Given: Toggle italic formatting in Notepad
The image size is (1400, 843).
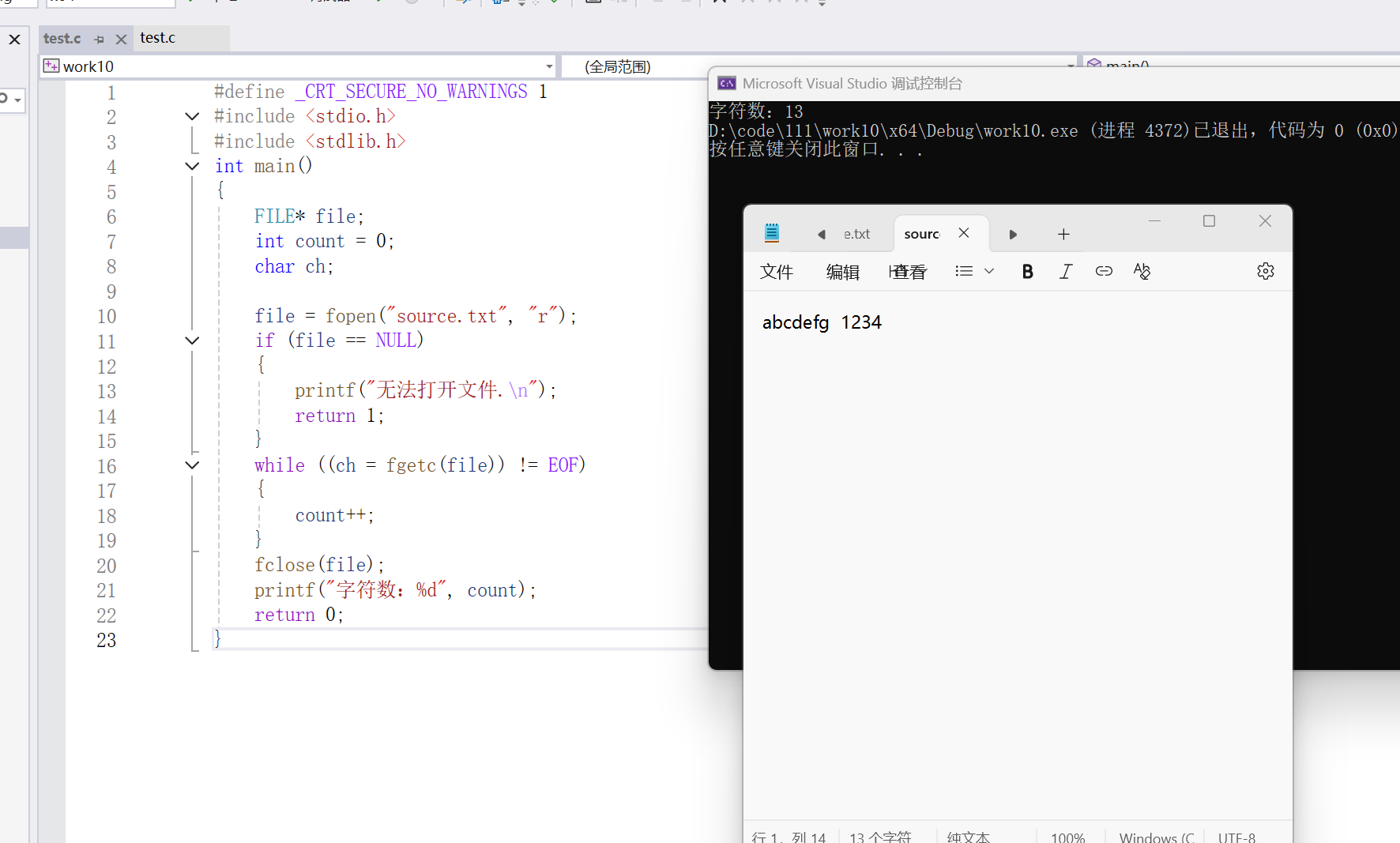Looking at the screenshot, I should point(1066,272).
